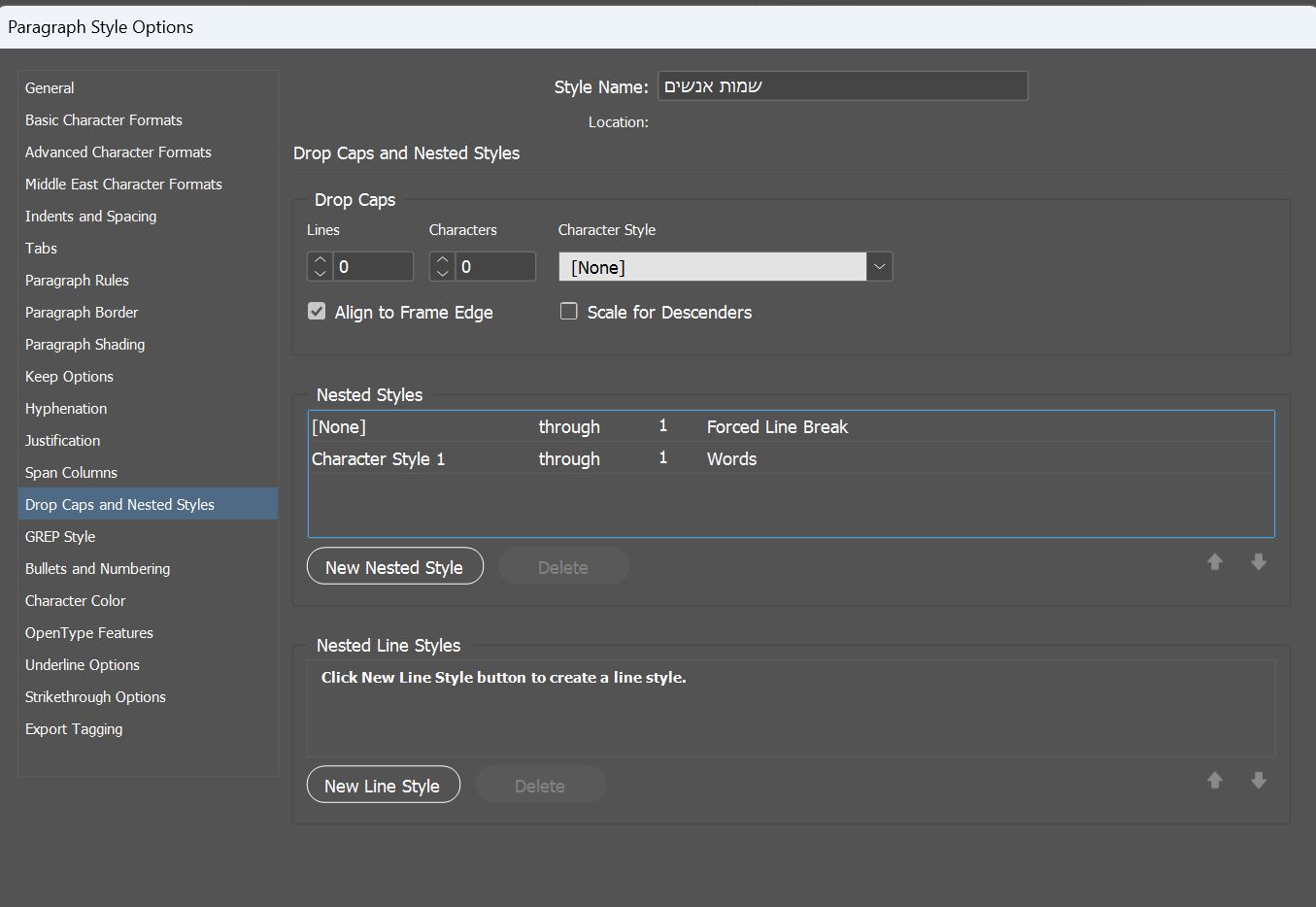This screenshot has width=1316, height=907.
Task: Click the Characters stepper arrows
Action: click(443, 267)
